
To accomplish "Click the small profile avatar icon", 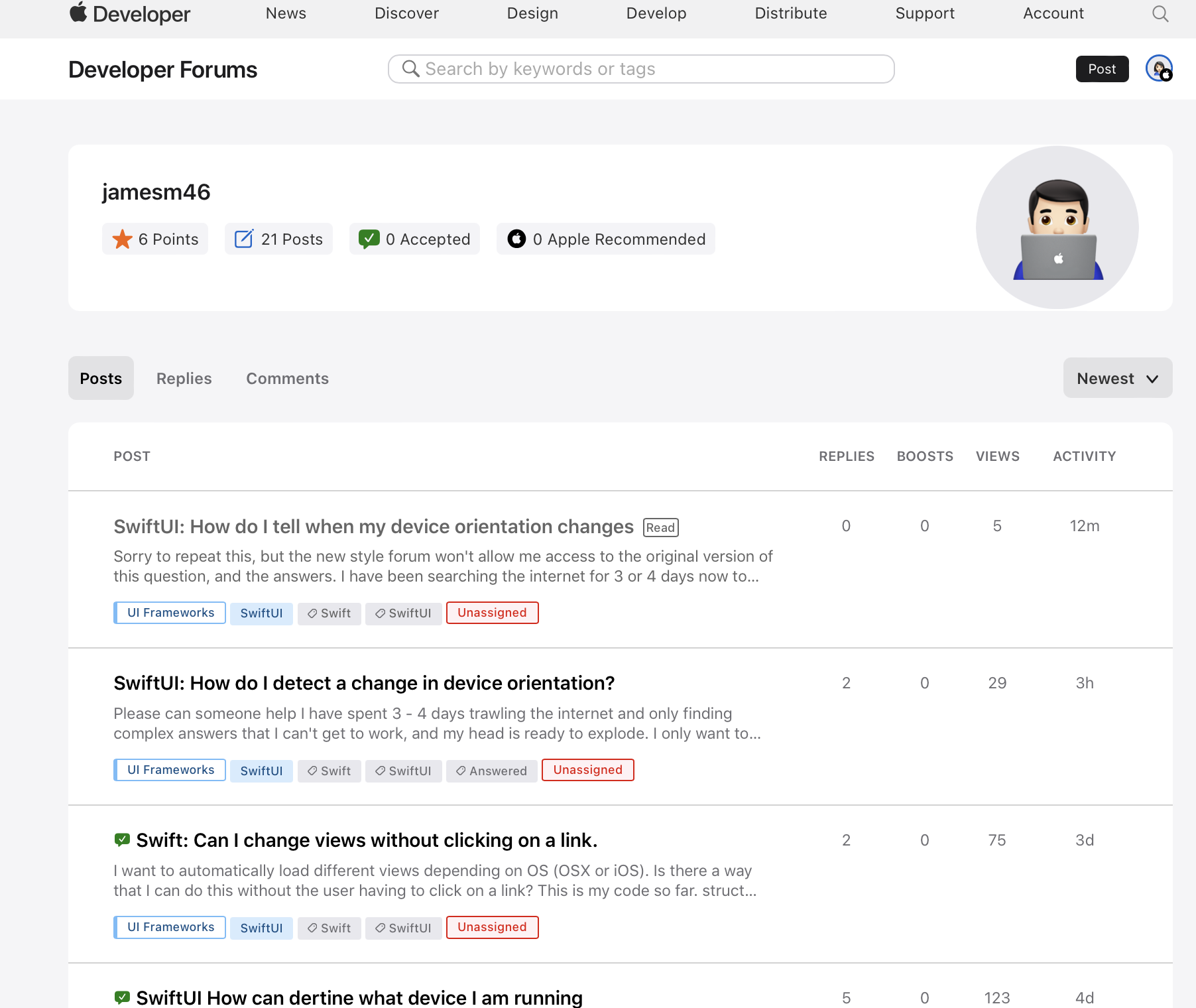I will (1158, 68).
